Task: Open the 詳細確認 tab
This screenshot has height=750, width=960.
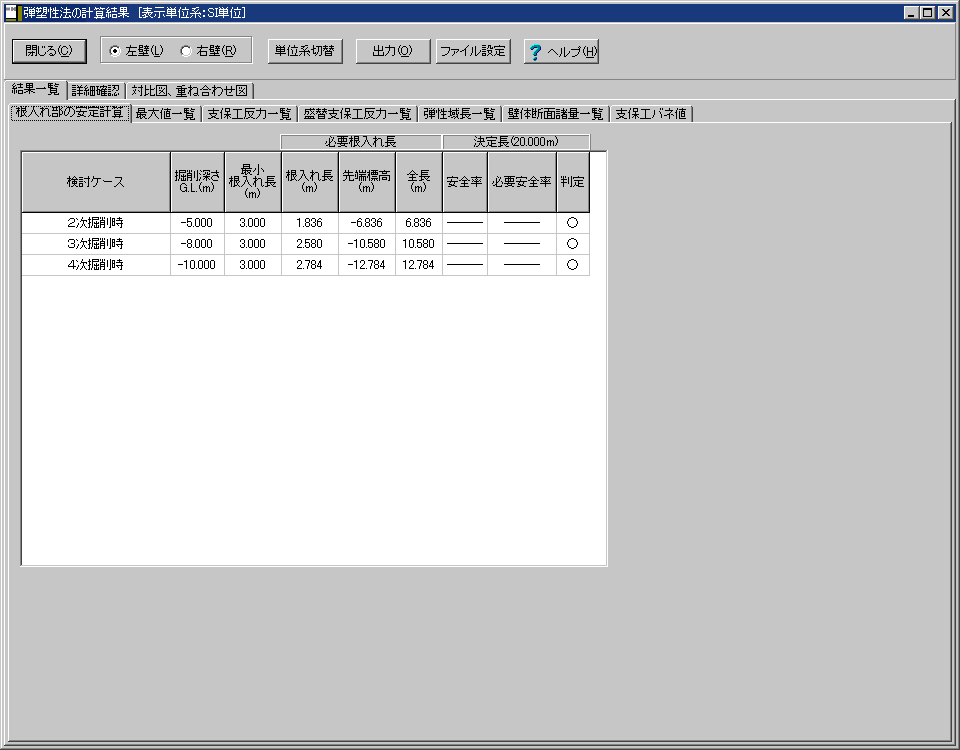Action: [x=96, y=91]
